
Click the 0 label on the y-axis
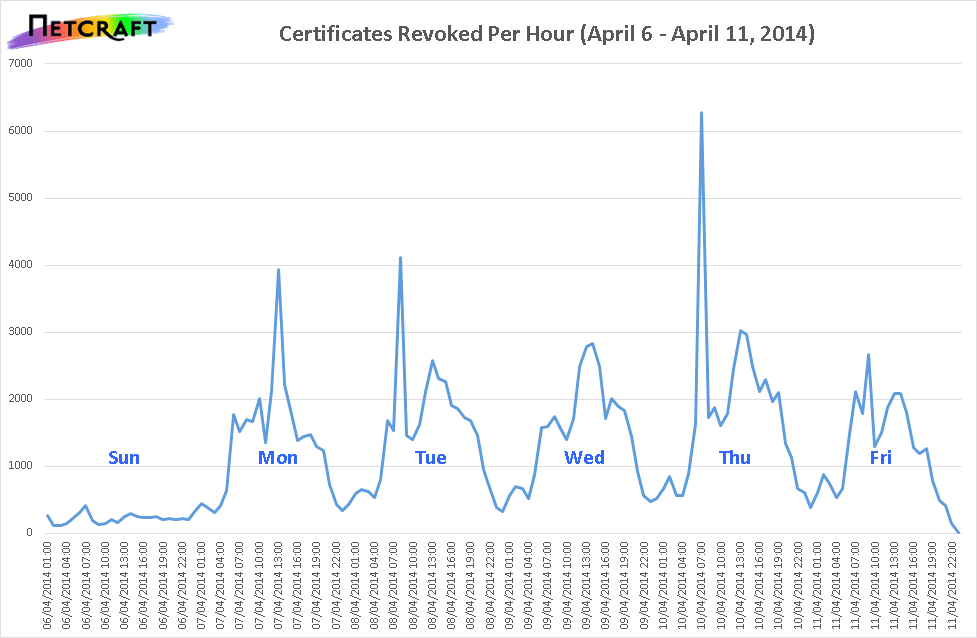click(30, 533)
